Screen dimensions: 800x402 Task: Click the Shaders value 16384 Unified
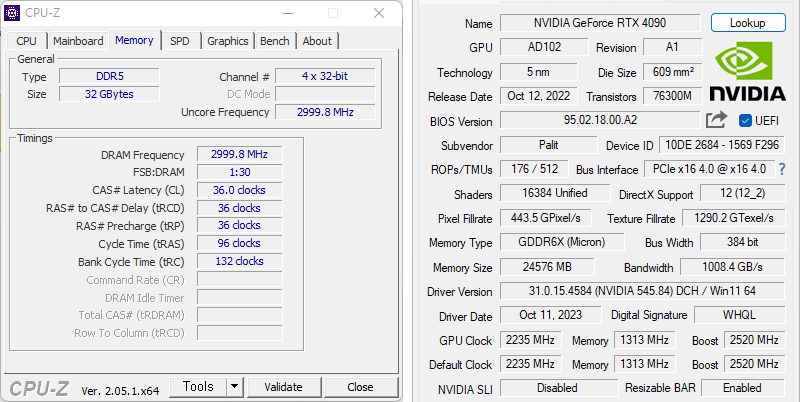coord(555,193)
